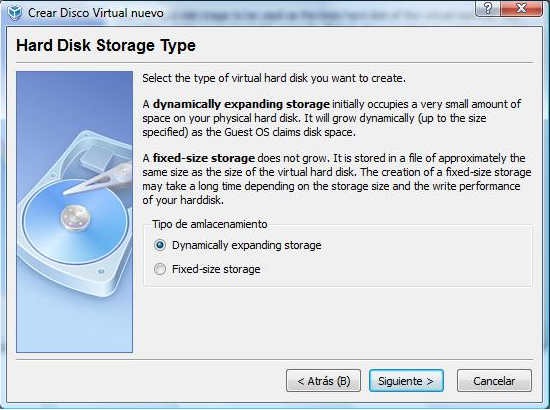Image resolution: width=550 pixels, height=410 pixels.
Task: Click the blue disk platter in the illustration
Action: tap(75, 222)
